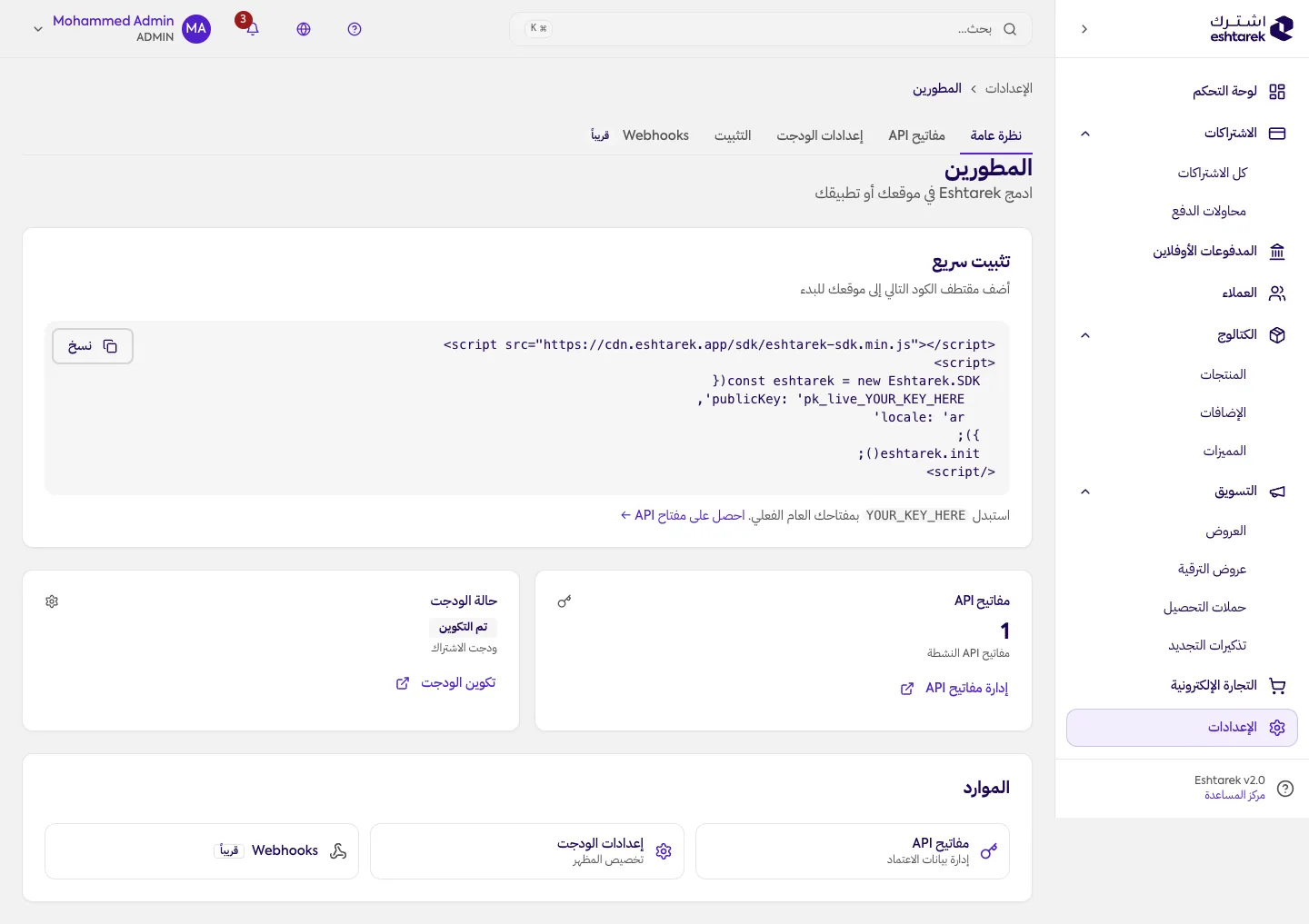Open المنتجات in sidebar
Viewport: 1309px width, 924px height.
tap(1224, 374)
